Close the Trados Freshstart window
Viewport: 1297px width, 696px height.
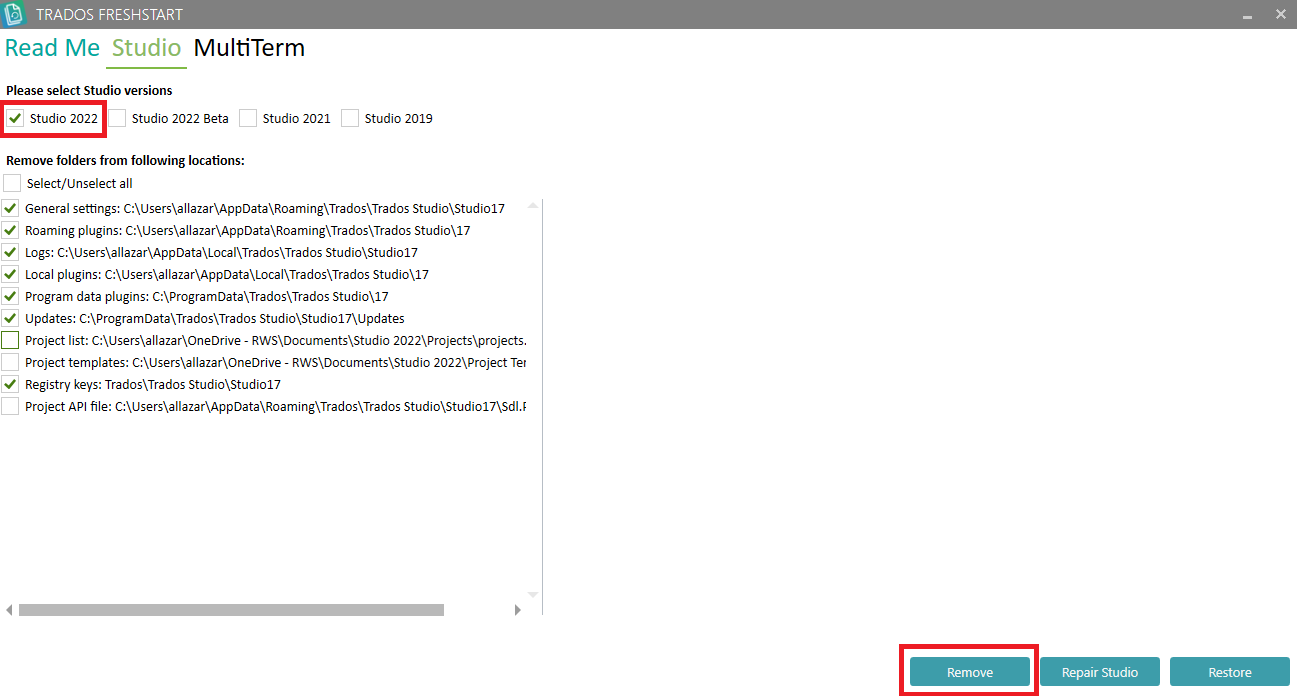click(1280, 14)
